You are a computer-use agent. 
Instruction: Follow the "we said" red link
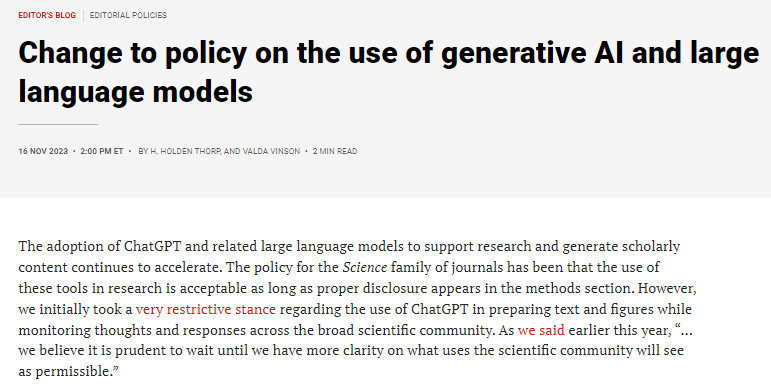click(541, 330)
